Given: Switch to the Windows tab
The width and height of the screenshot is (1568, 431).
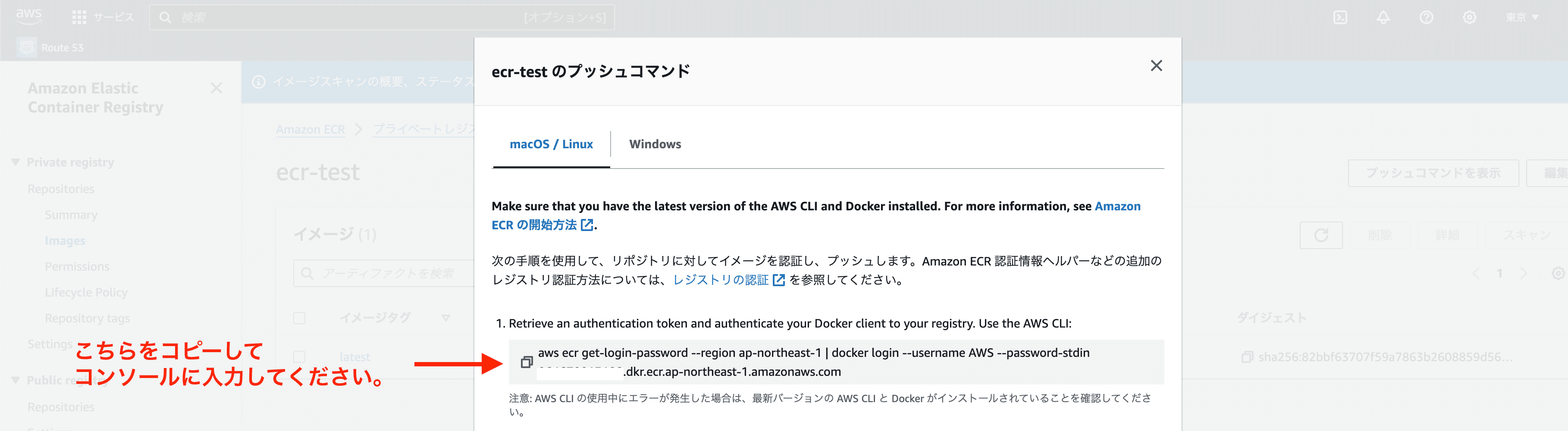Looking at the screenshot, I should 655,144.
